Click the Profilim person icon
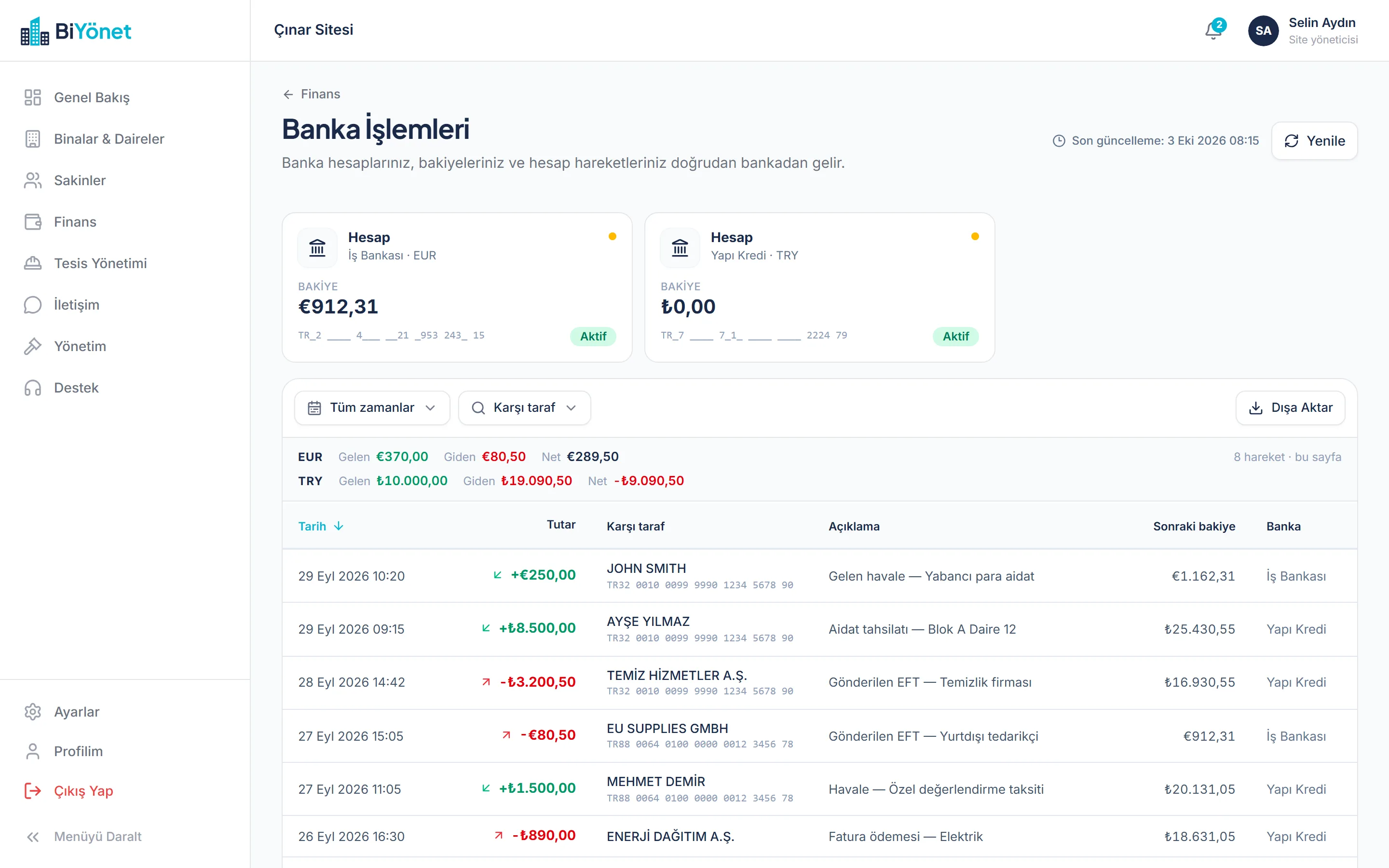This screenshot has height=868, width=1389. pyautogui.click(x=33, y=751)
